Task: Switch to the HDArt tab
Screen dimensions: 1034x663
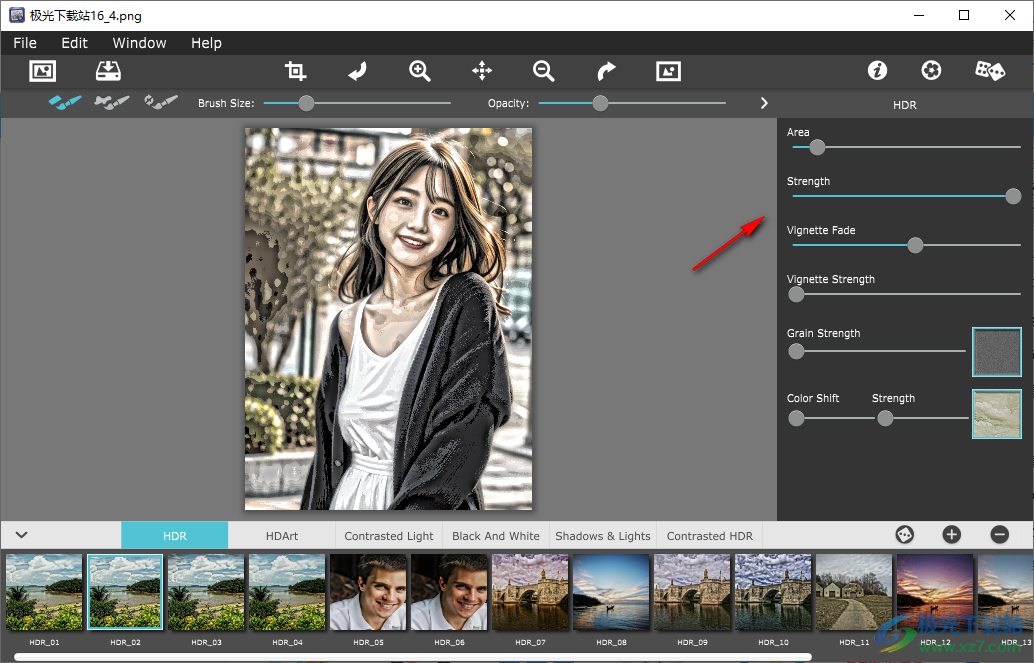Action: [x=282, y=536]
